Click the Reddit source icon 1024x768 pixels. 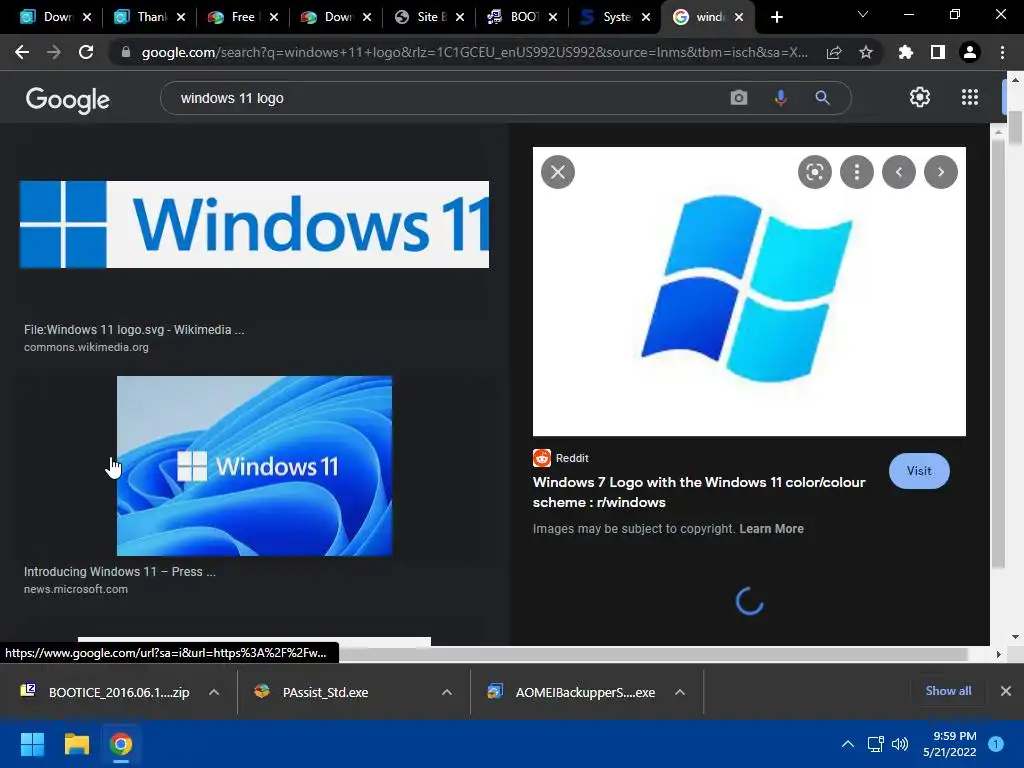point(541,458)
